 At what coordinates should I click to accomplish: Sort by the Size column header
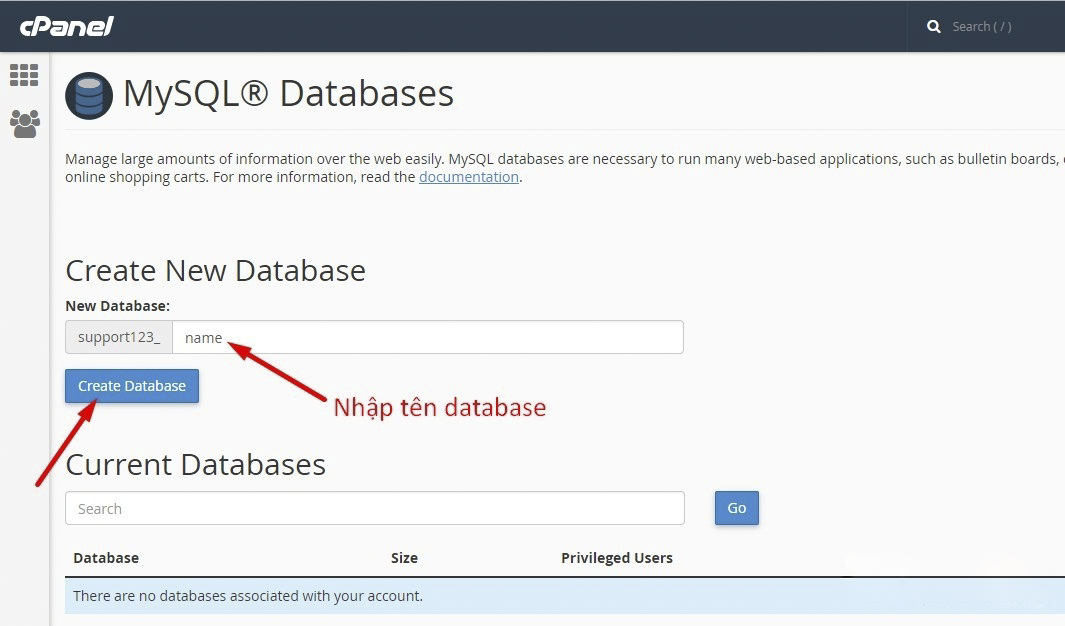pos(404,558)
